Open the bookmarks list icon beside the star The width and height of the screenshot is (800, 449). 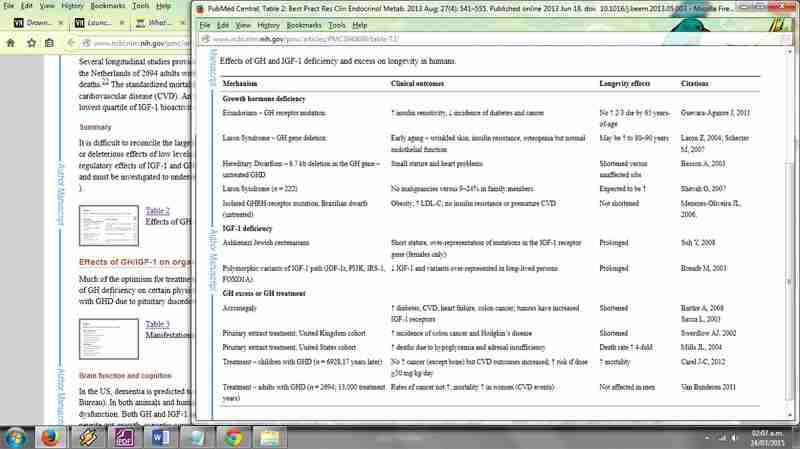click(x=49, y=43)
